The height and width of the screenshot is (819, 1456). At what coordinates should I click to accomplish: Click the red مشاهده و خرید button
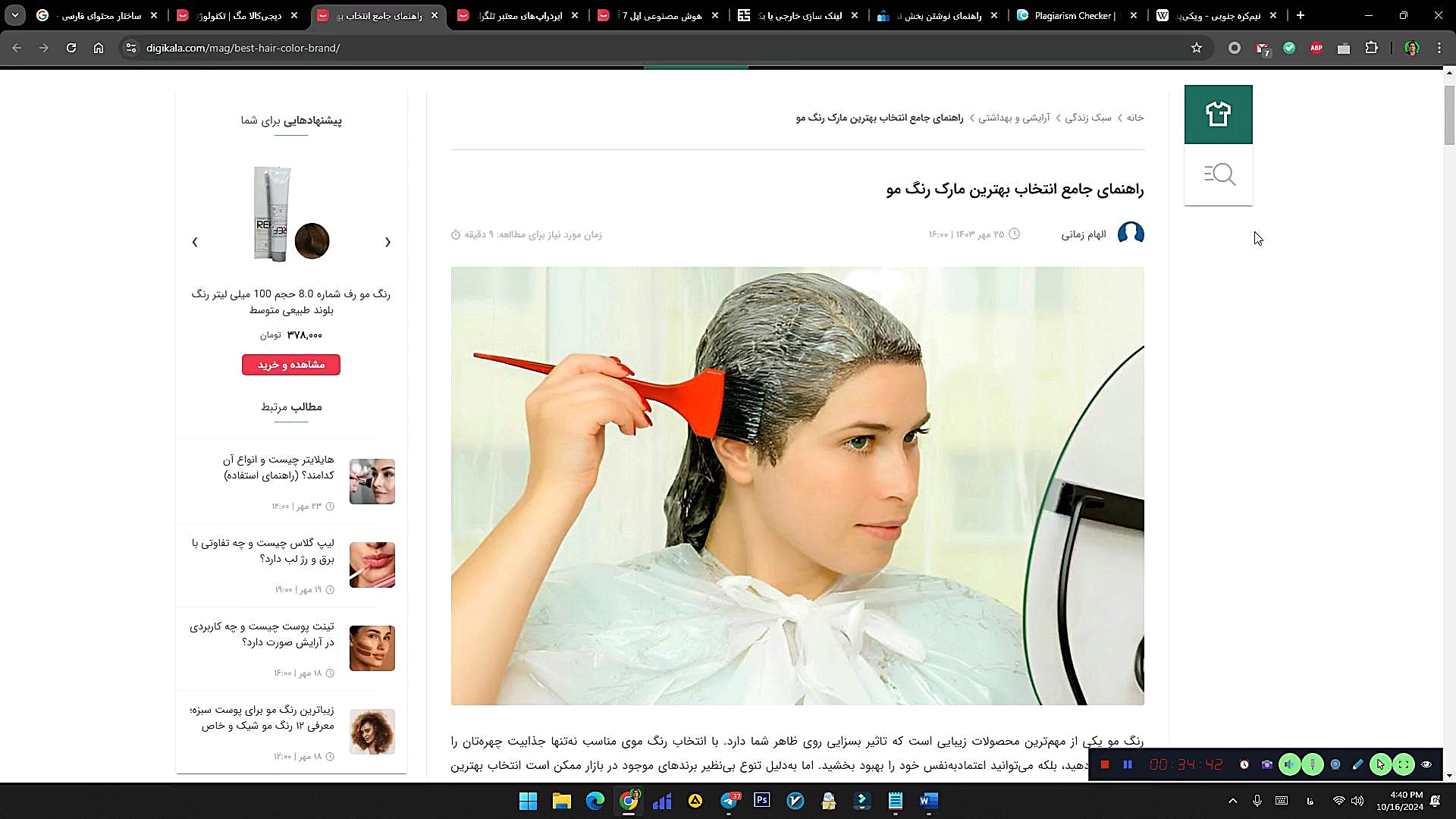point(291,365)
